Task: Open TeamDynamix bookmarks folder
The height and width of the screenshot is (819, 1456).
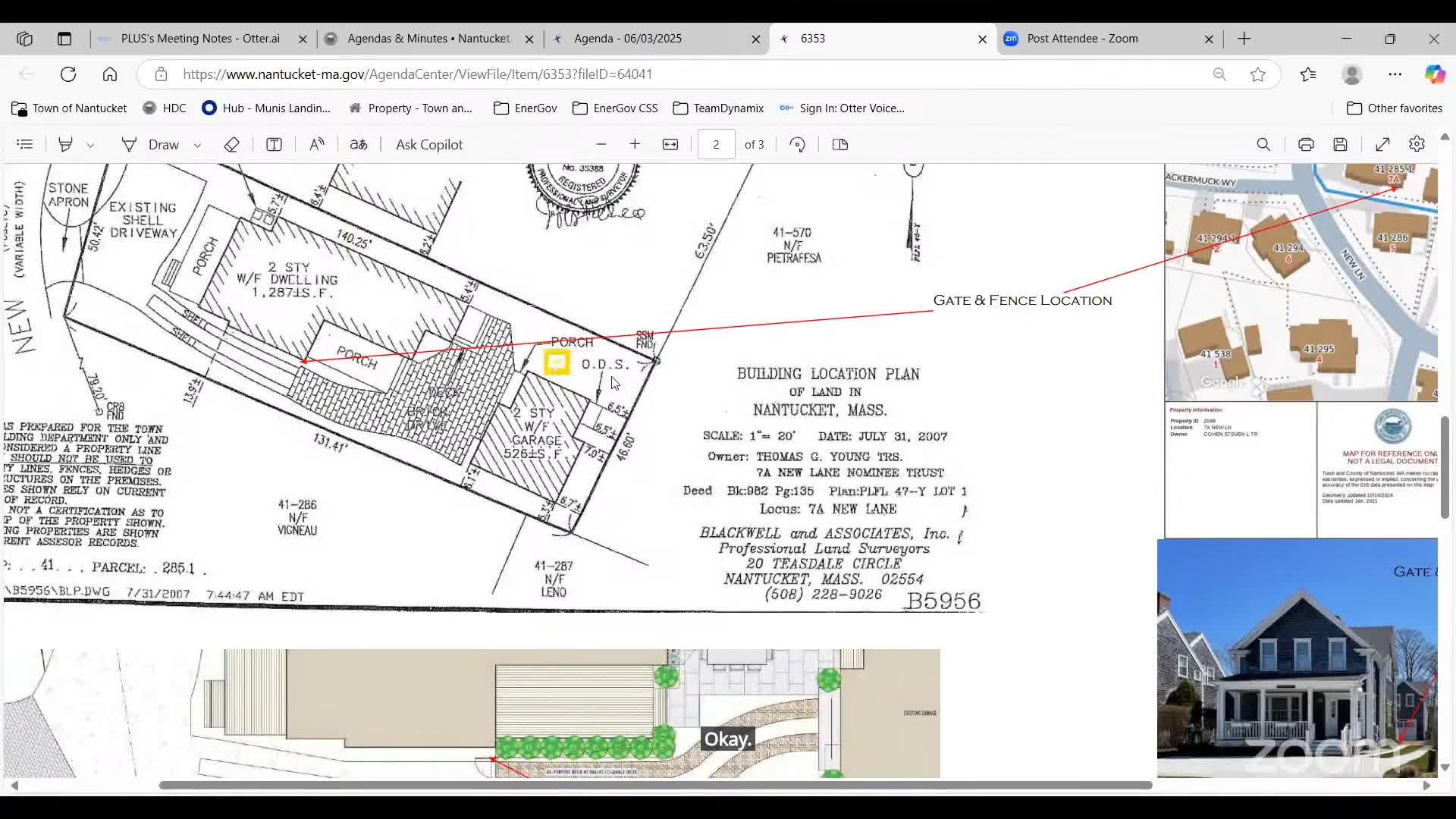Action: point(718,108)
